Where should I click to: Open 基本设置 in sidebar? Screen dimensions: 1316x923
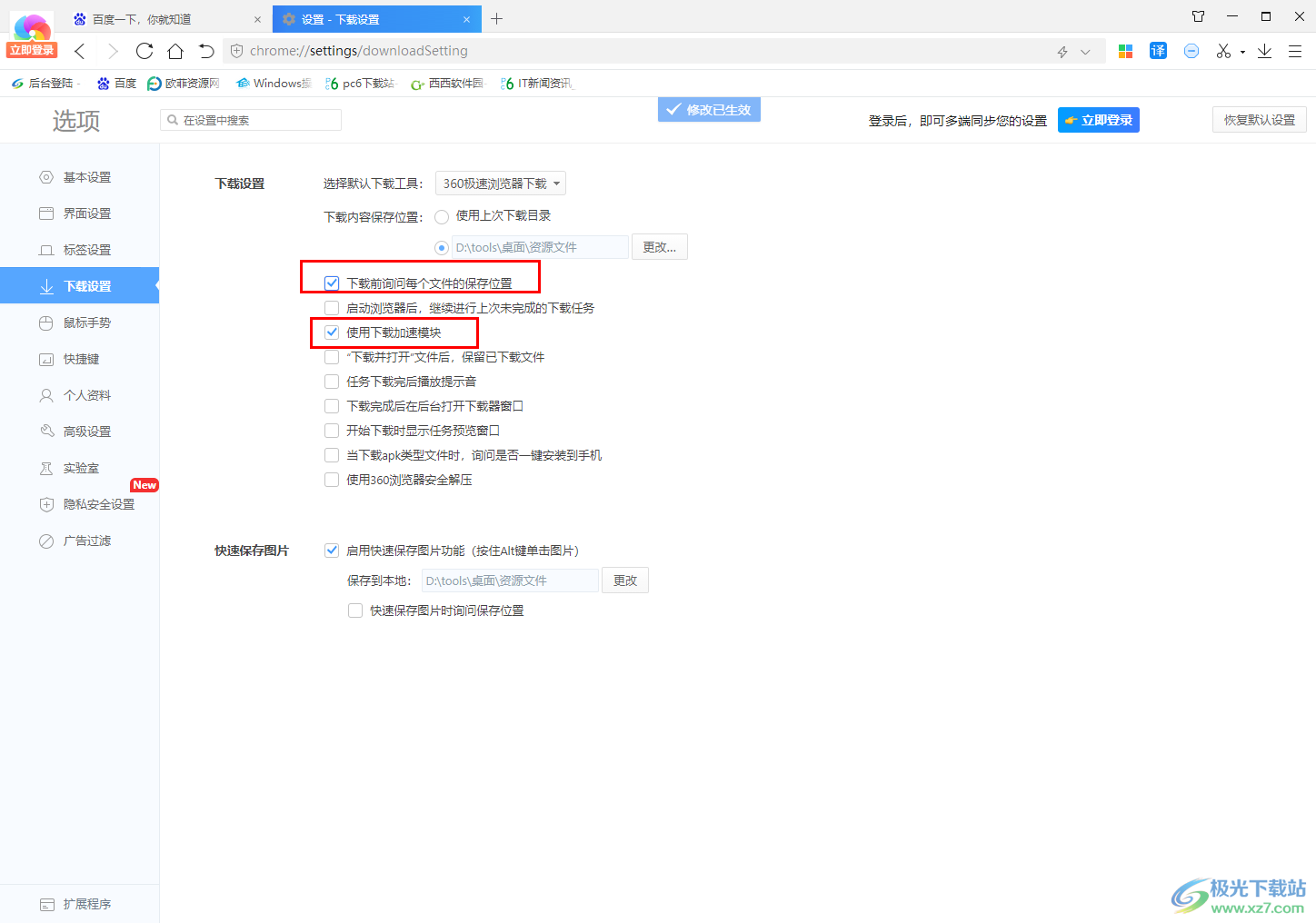click(79, 177)
